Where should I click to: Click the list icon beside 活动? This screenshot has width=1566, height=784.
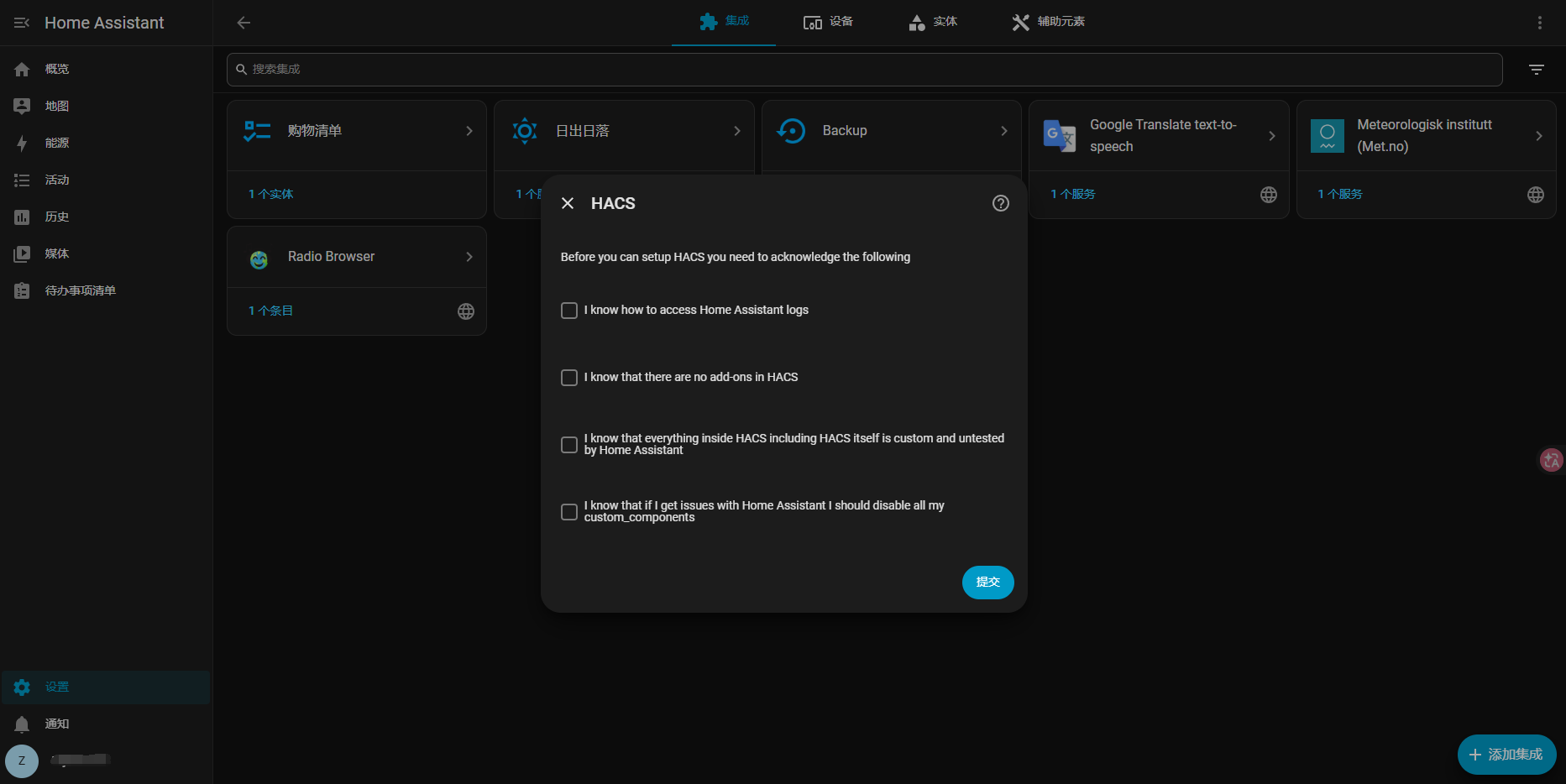(22, 180)
